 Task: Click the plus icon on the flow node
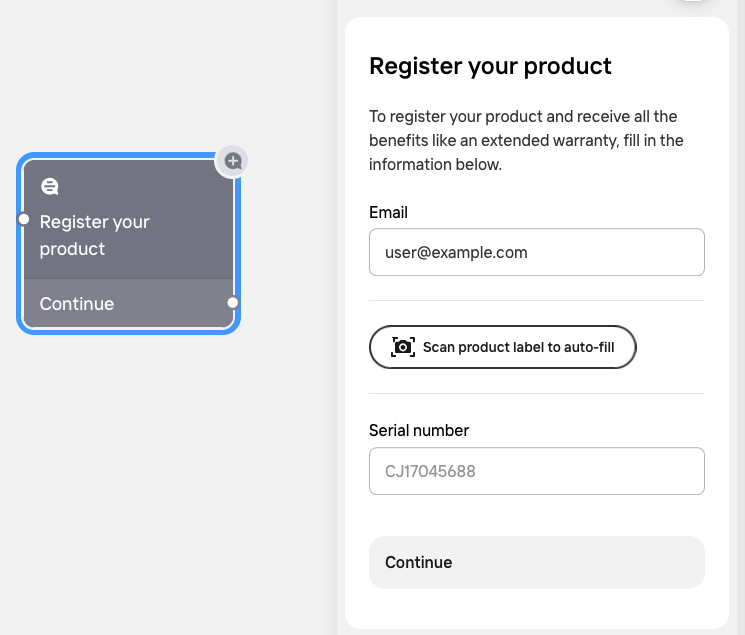[233, 160]
